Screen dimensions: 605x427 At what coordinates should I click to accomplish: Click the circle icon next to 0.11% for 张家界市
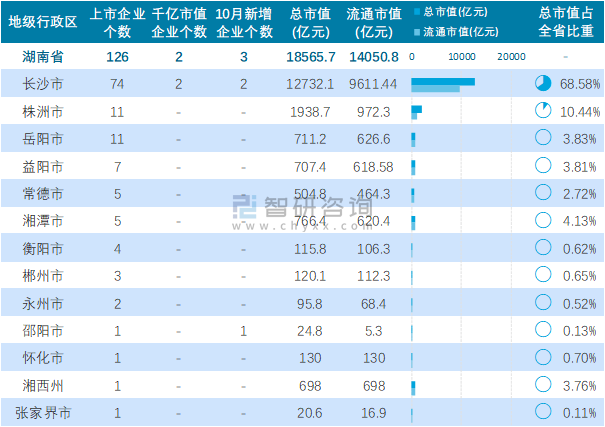pyautogui.click(x=544, y=411)
